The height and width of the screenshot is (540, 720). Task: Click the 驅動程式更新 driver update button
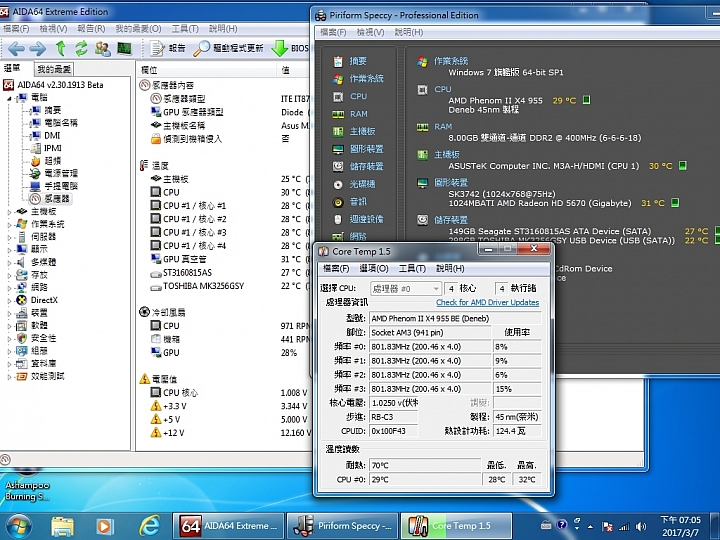pos(228,48)
